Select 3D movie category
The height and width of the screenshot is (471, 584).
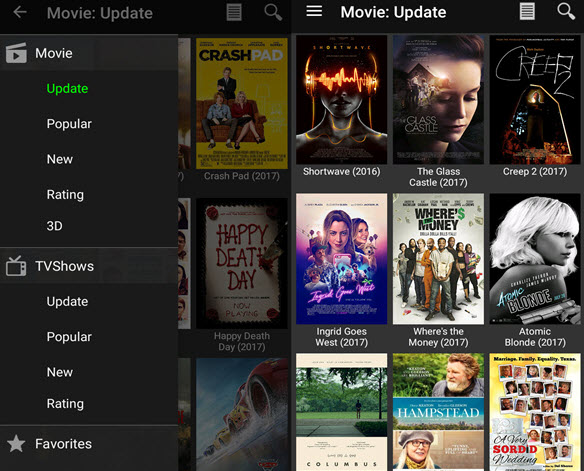point(54,226)
